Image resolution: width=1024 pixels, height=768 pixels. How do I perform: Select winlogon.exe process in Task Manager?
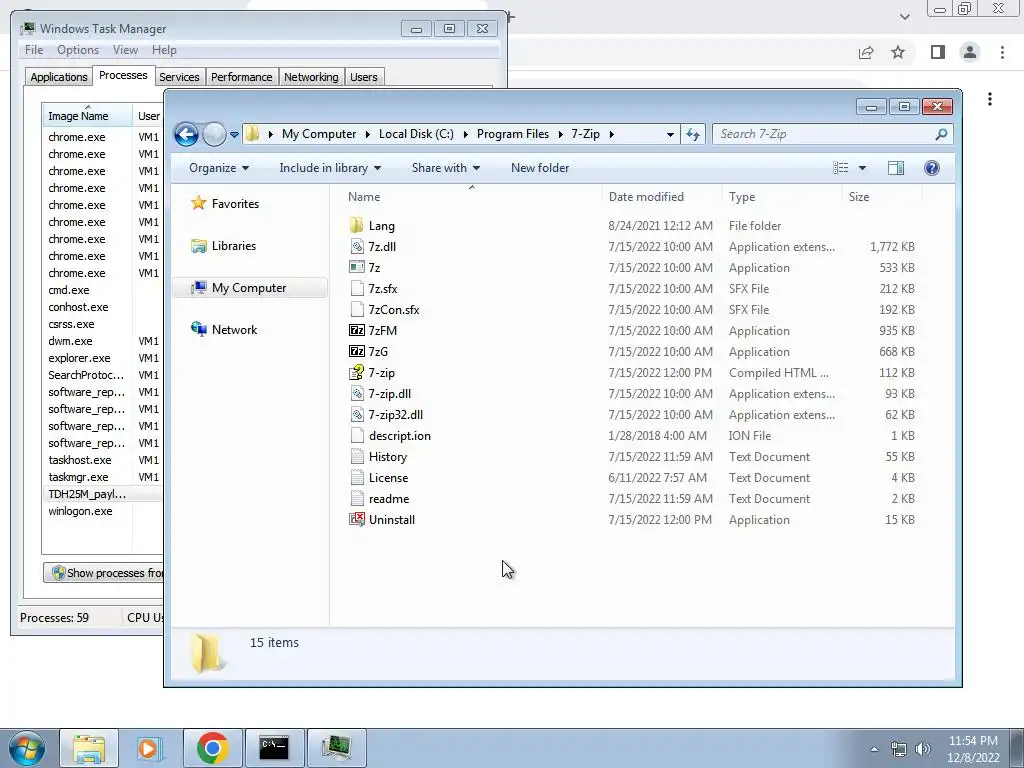[x=103, y=511]
